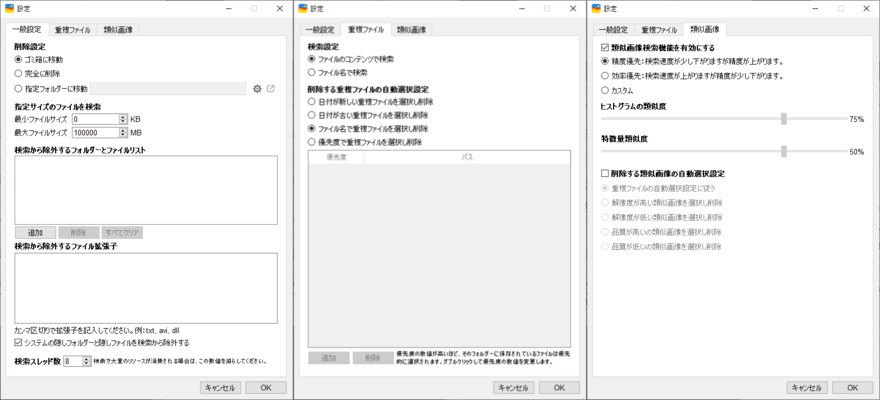This screenshot has width=880, height=400.
Task: Click 追加 button under the exclusion folder list
Action: (35, 233)
